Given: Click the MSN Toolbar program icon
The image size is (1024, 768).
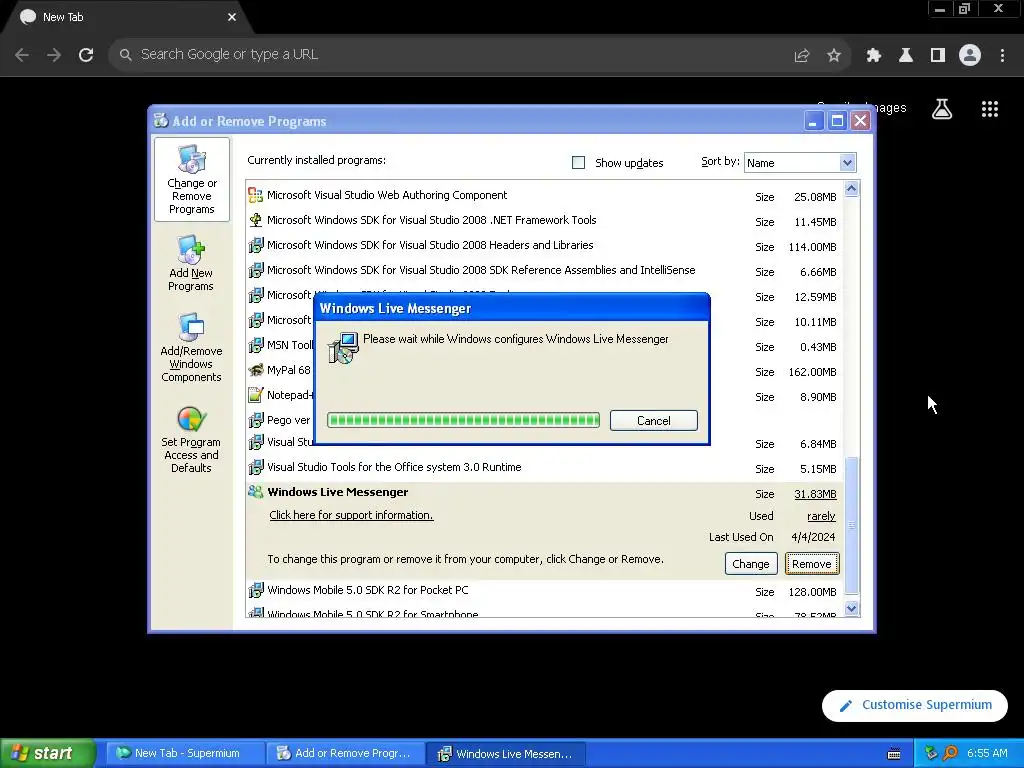Looking at the screenshot, I should coord(255,345).
